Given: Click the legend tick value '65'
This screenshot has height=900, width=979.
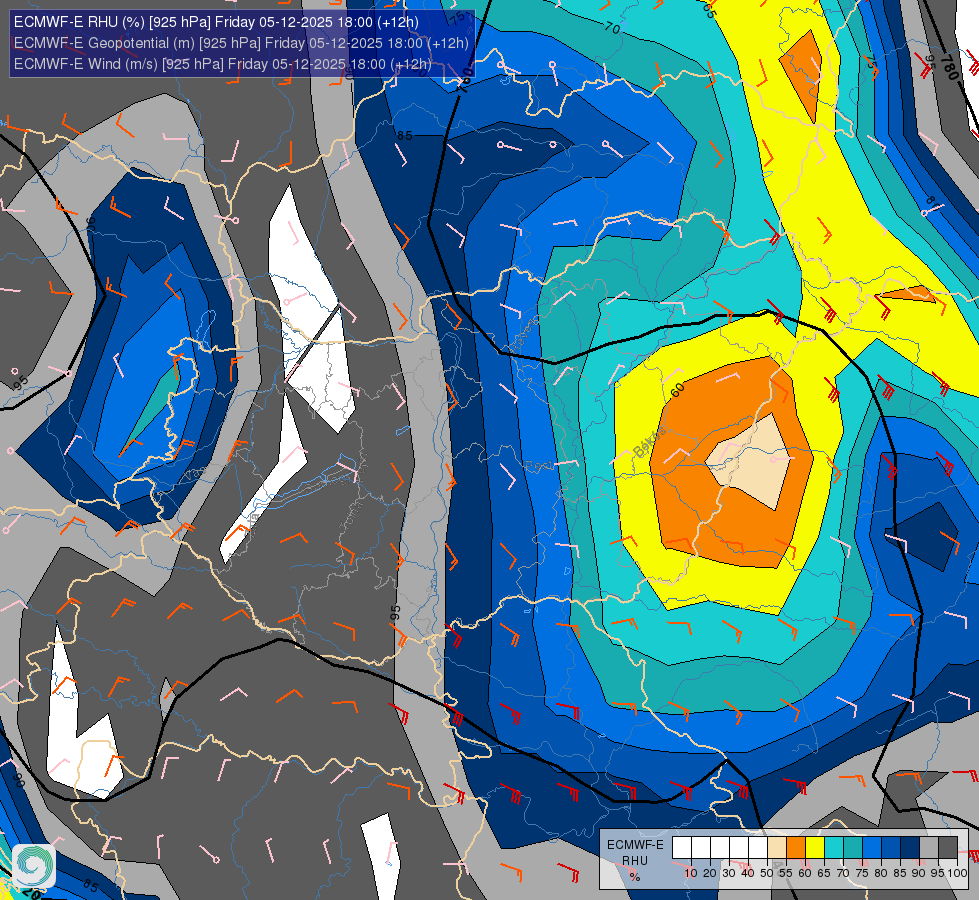Looking at the screenshot, I should (824, 873).
